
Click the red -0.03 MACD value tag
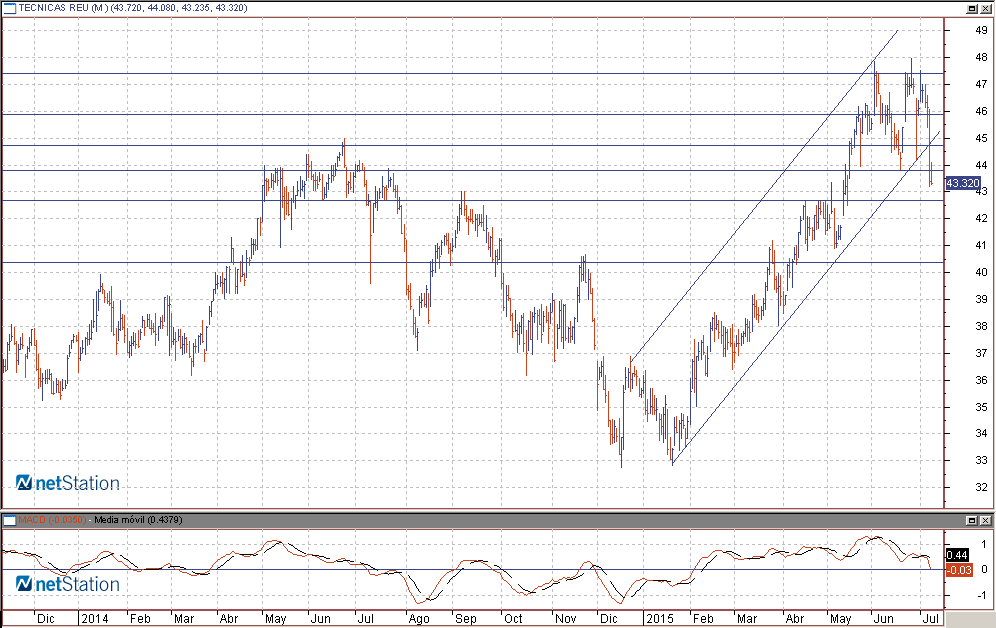tap(957, 570)
